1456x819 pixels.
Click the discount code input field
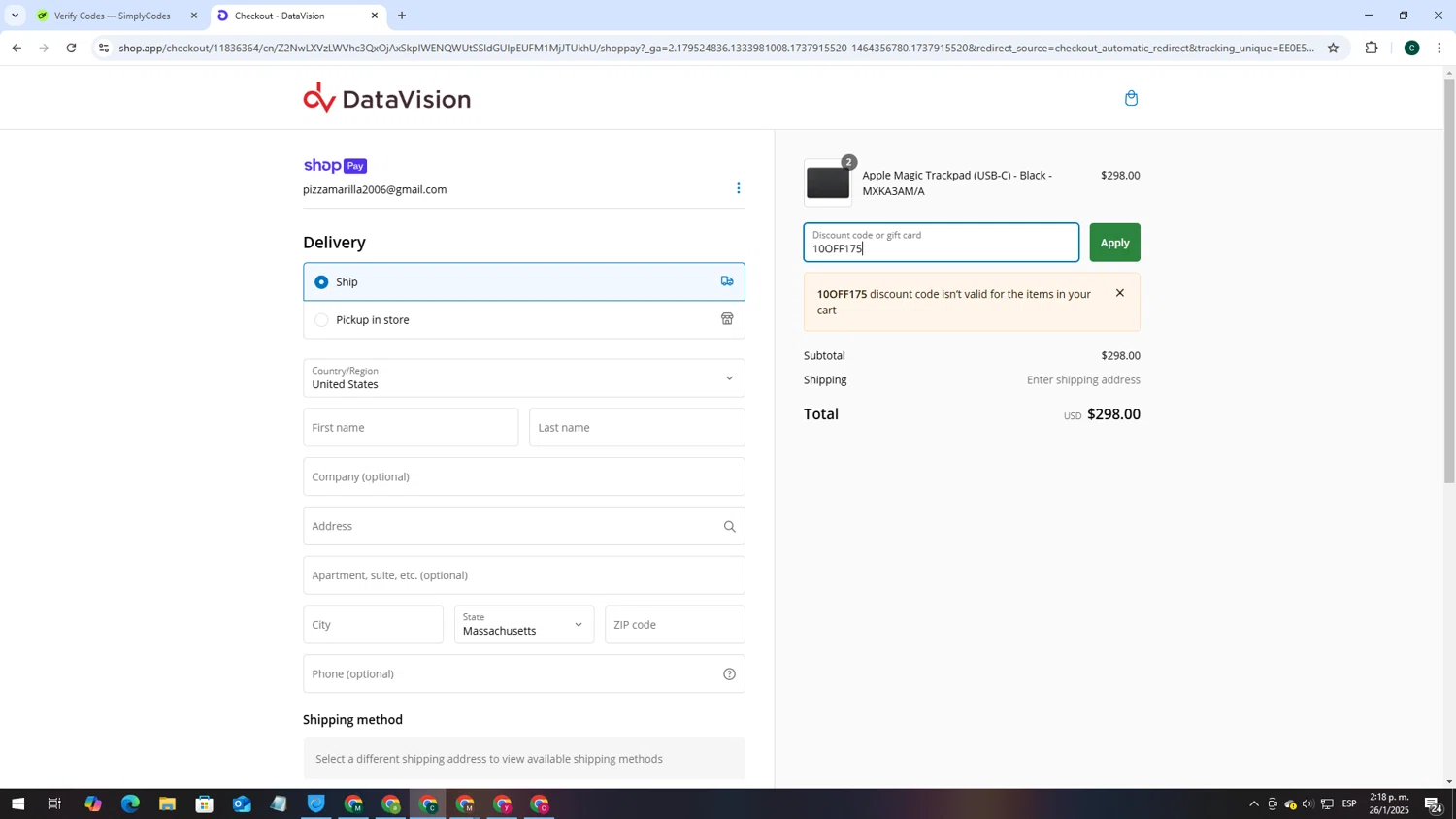click(x=941, y=243)
